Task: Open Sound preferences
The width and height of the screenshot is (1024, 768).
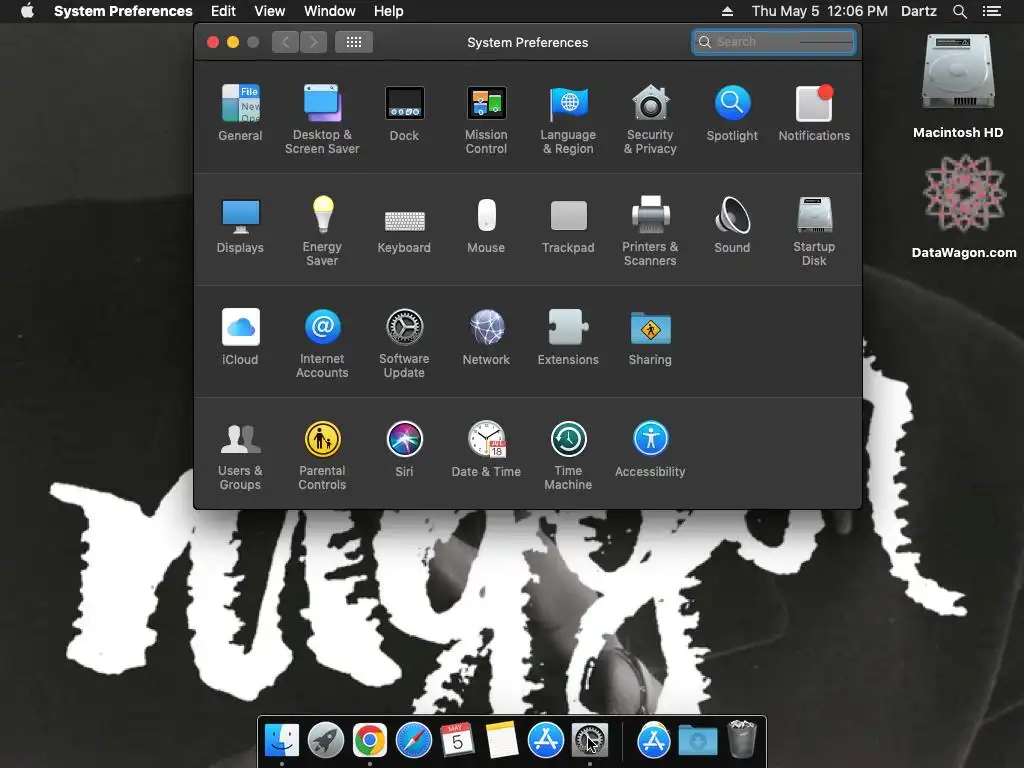Action: coord(732,225)
